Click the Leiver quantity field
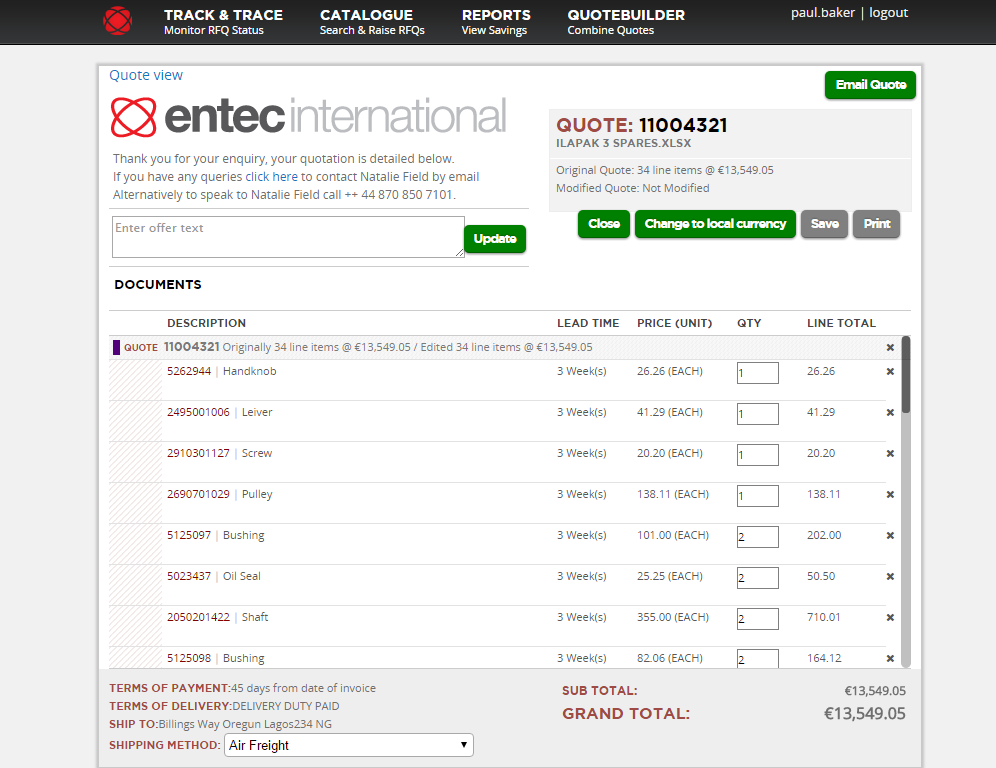This screenshot has height=768, width=996. [758, 414]
